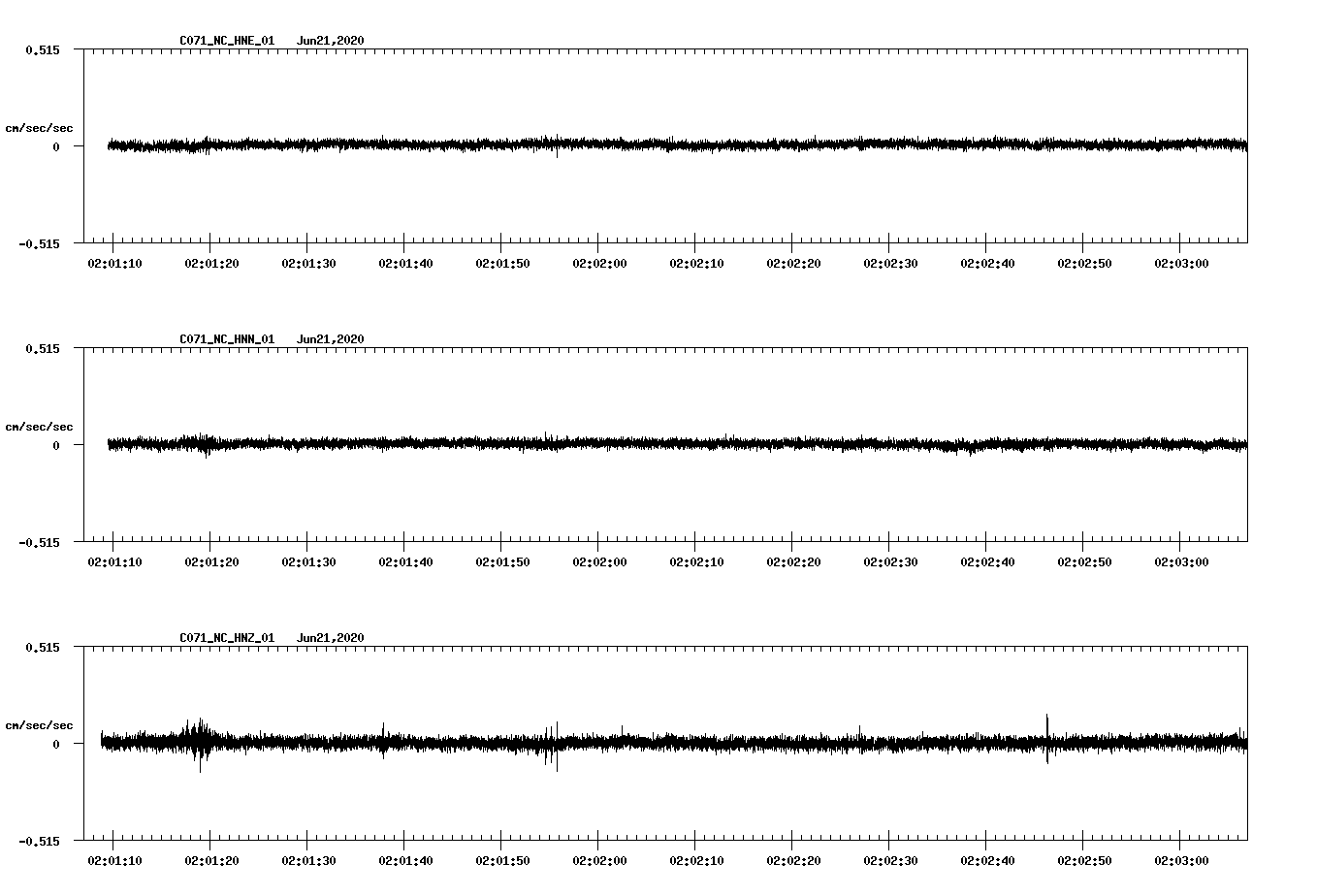Click 02:02:30 time label under HNZ plot
This screenshot has width=1317, height=896.
tap(890, 861)
